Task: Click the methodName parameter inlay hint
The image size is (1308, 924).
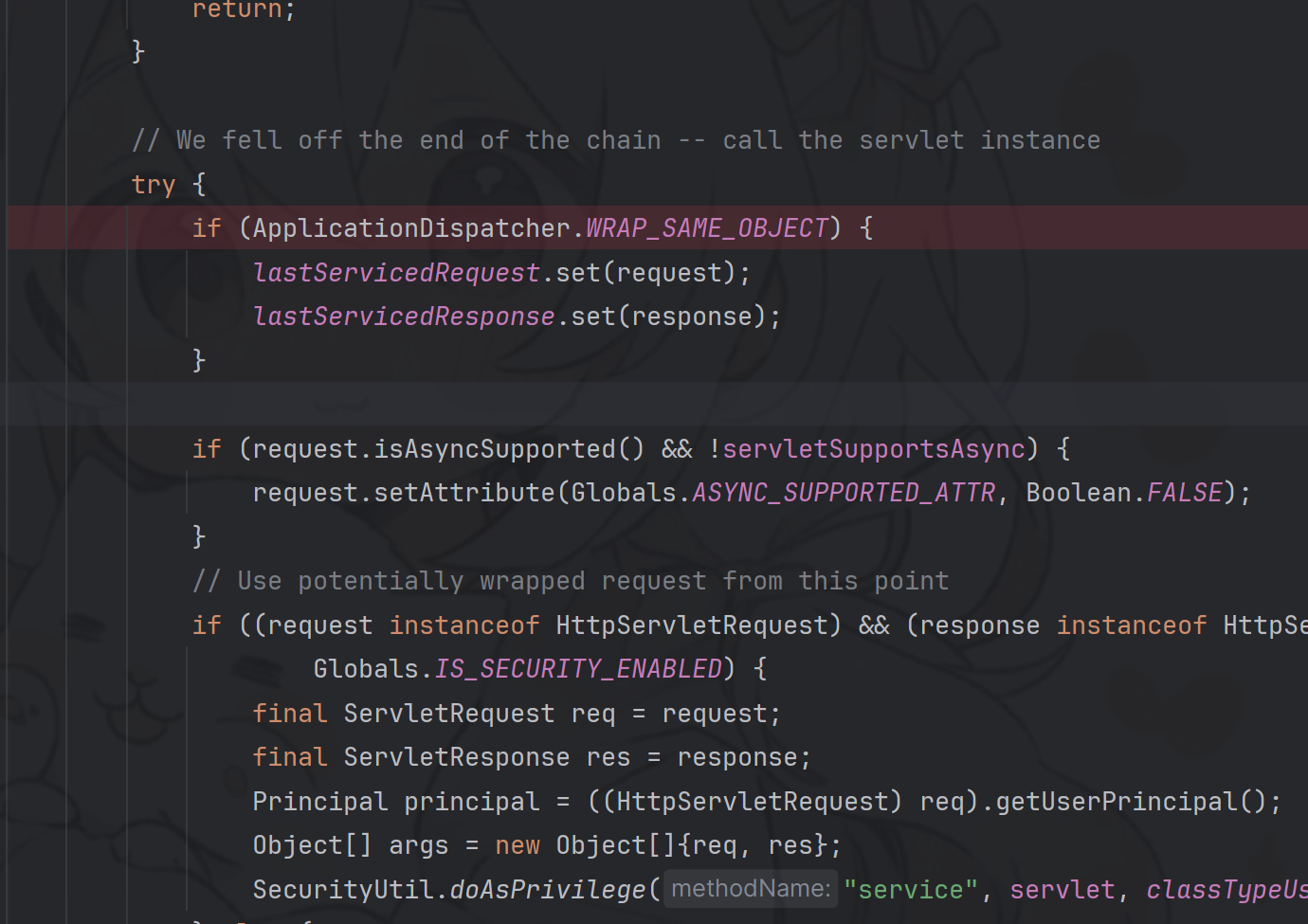Action: (751, 889)
